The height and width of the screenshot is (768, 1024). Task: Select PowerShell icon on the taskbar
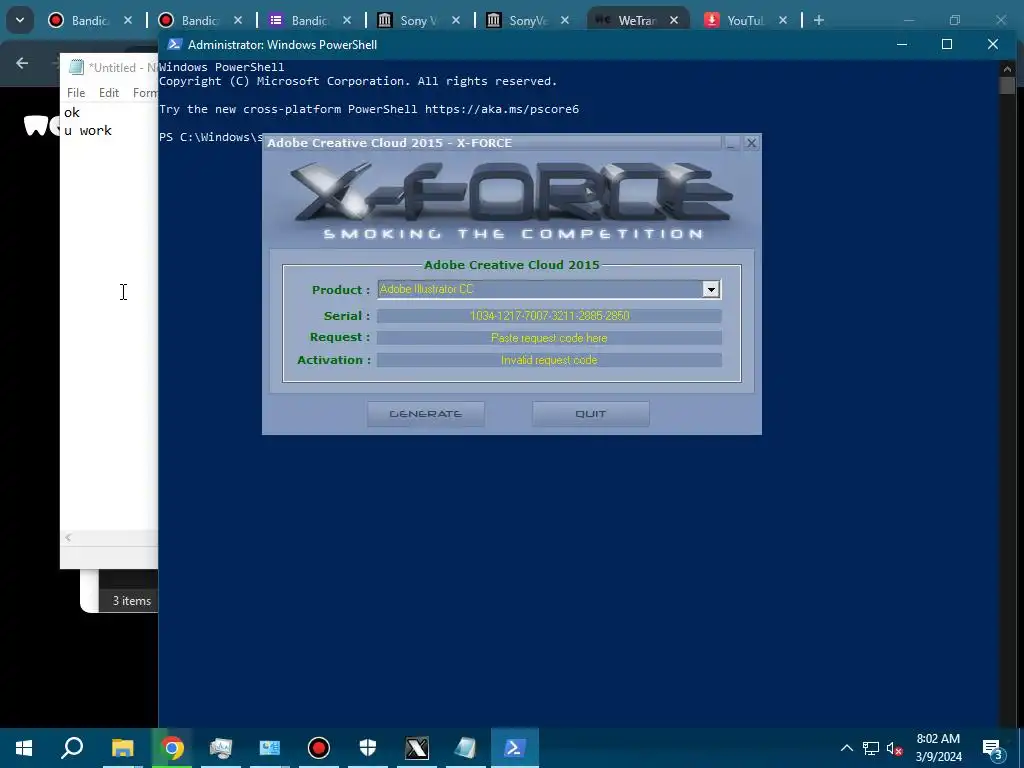tap(515, 748)
